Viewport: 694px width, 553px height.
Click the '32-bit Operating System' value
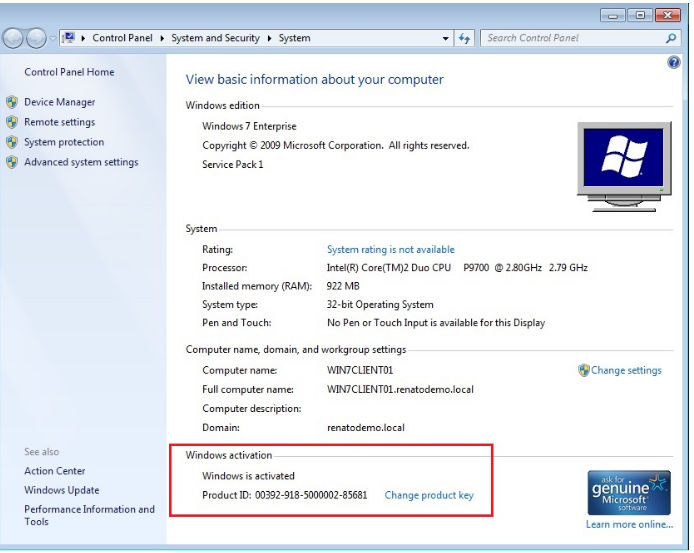pyautogui.click(x=380, y=305)
